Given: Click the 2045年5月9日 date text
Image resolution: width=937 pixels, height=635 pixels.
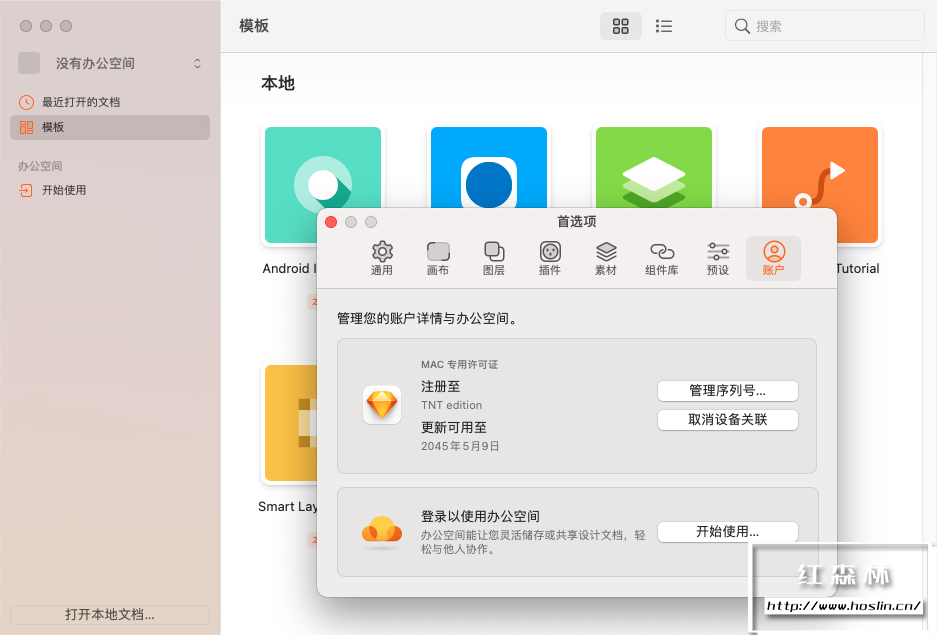Looking at the screenshot, I should click(460, 446).
